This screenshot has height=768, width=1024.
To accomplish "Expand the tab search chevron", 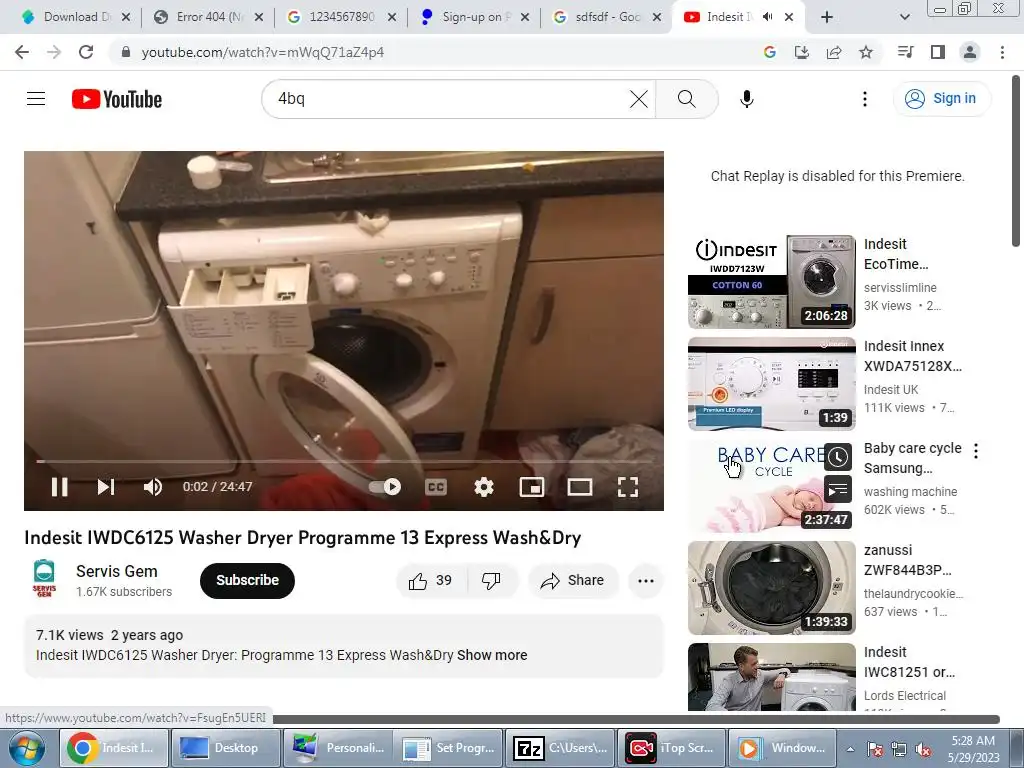I will click(x=904, y=17).
